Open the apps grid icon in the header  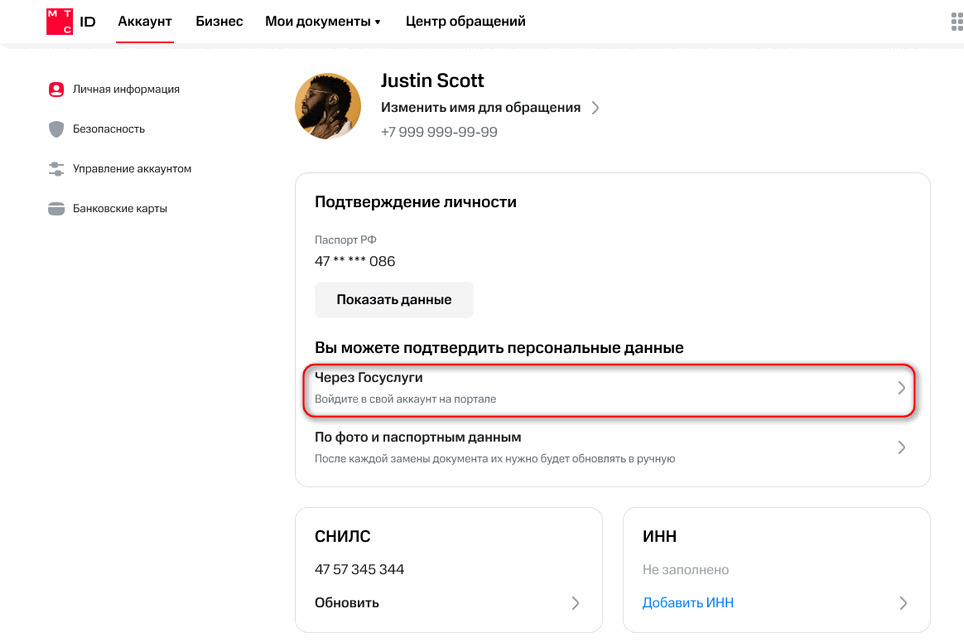957,22
